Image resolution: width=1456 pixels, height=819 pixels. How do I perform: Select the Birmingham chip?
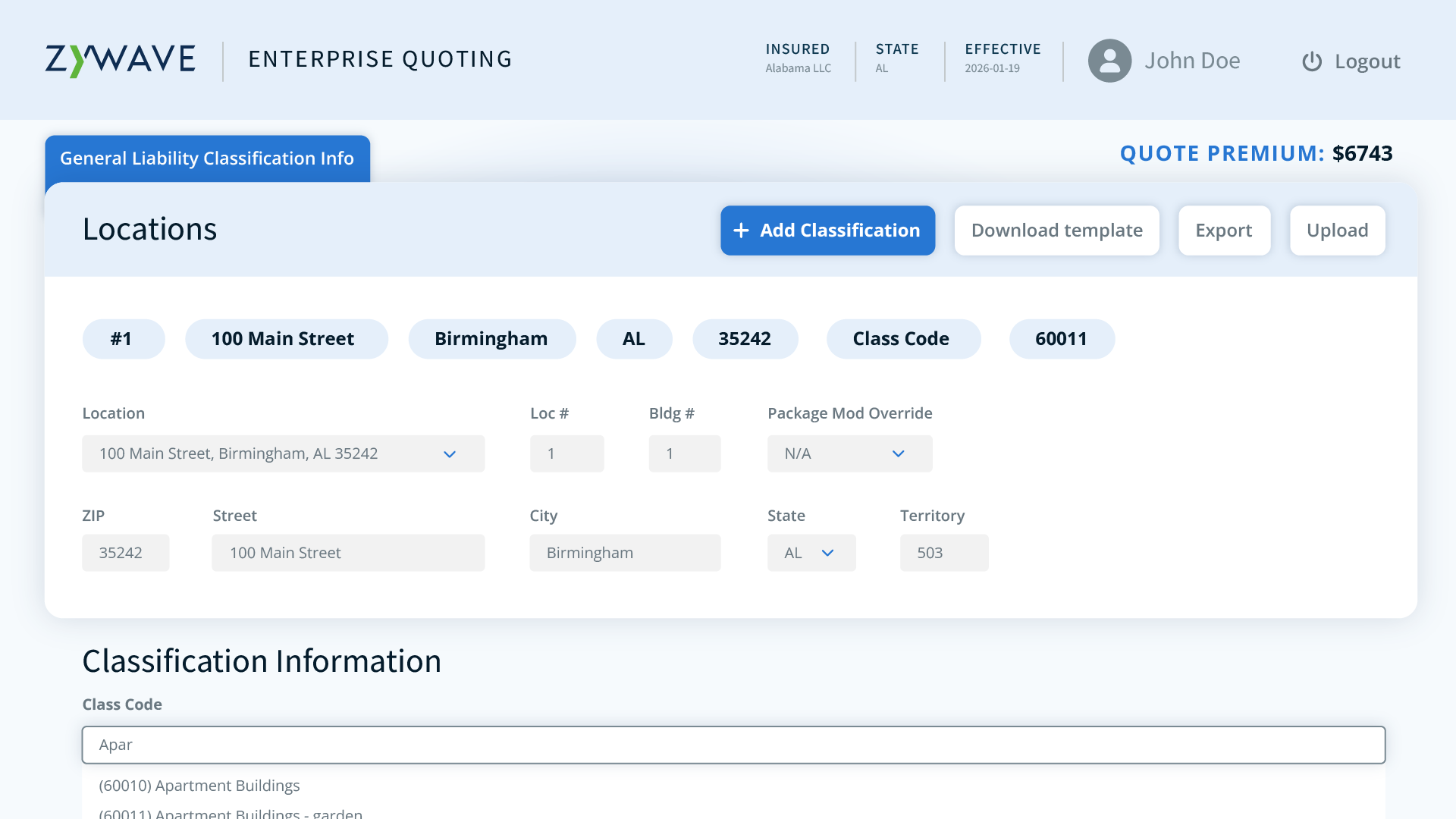click(491, 339)
